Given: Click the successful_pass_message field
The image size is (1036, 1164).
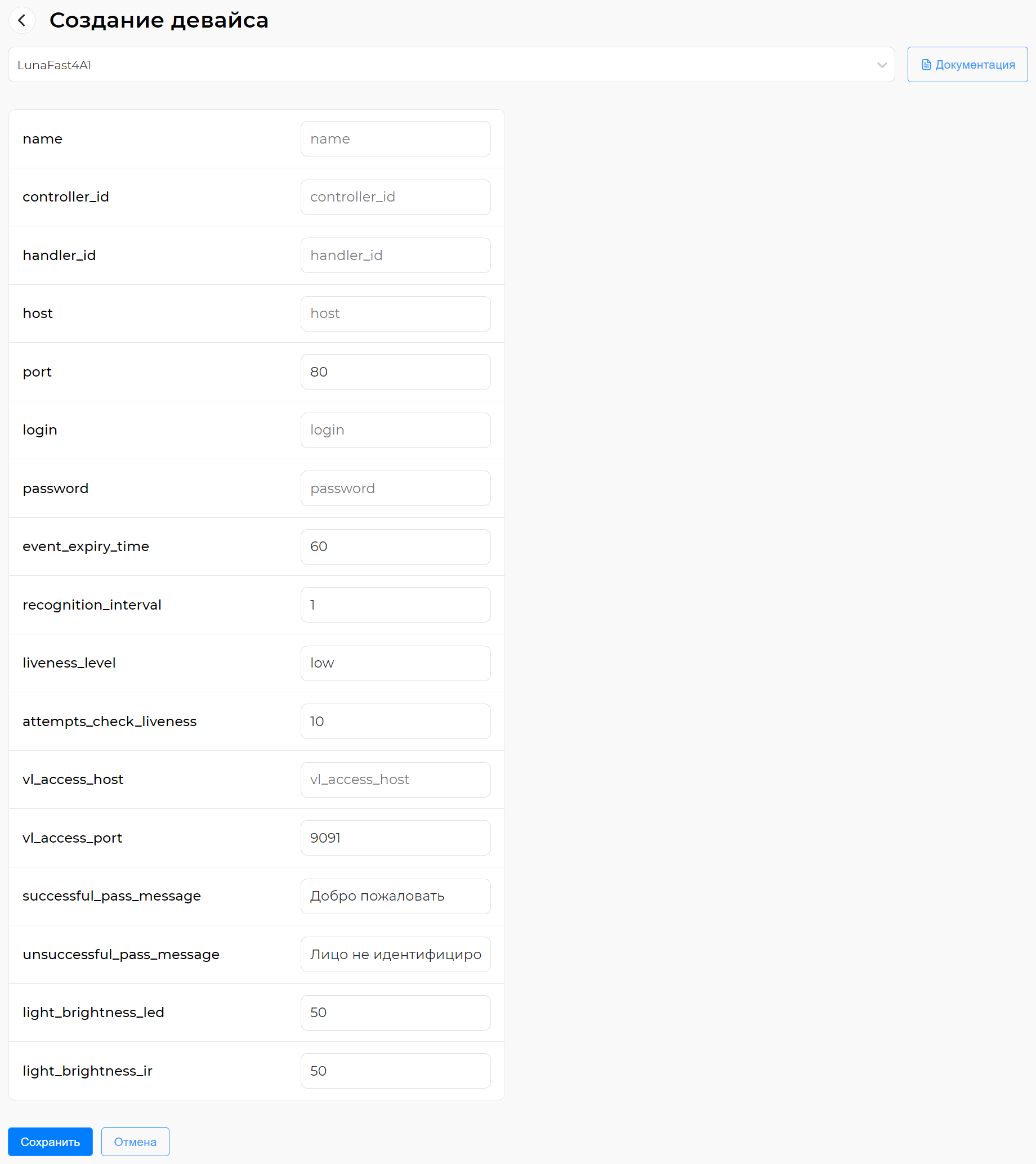Looking at the screenshot, I should pyautogui.click(x=395, y=896).
